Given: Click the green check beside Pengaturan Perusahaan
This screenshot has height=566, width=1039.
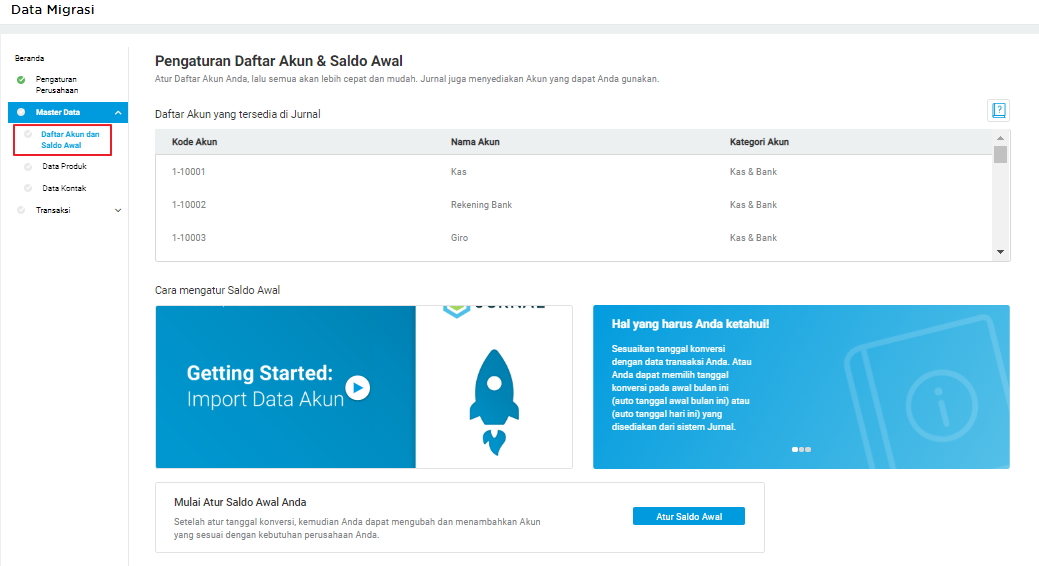Looking at the screenshot, I should [21, 80].
